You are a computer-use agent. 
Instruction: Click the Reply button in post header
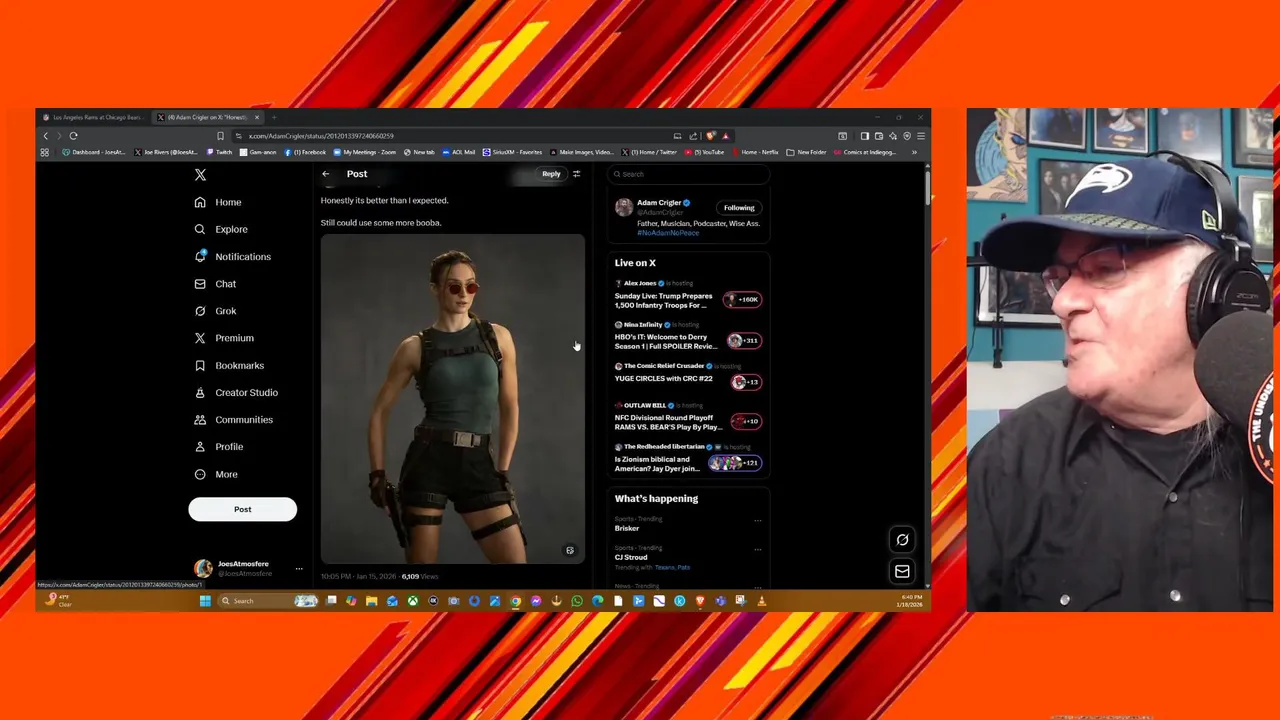click(x=551, y=174)
